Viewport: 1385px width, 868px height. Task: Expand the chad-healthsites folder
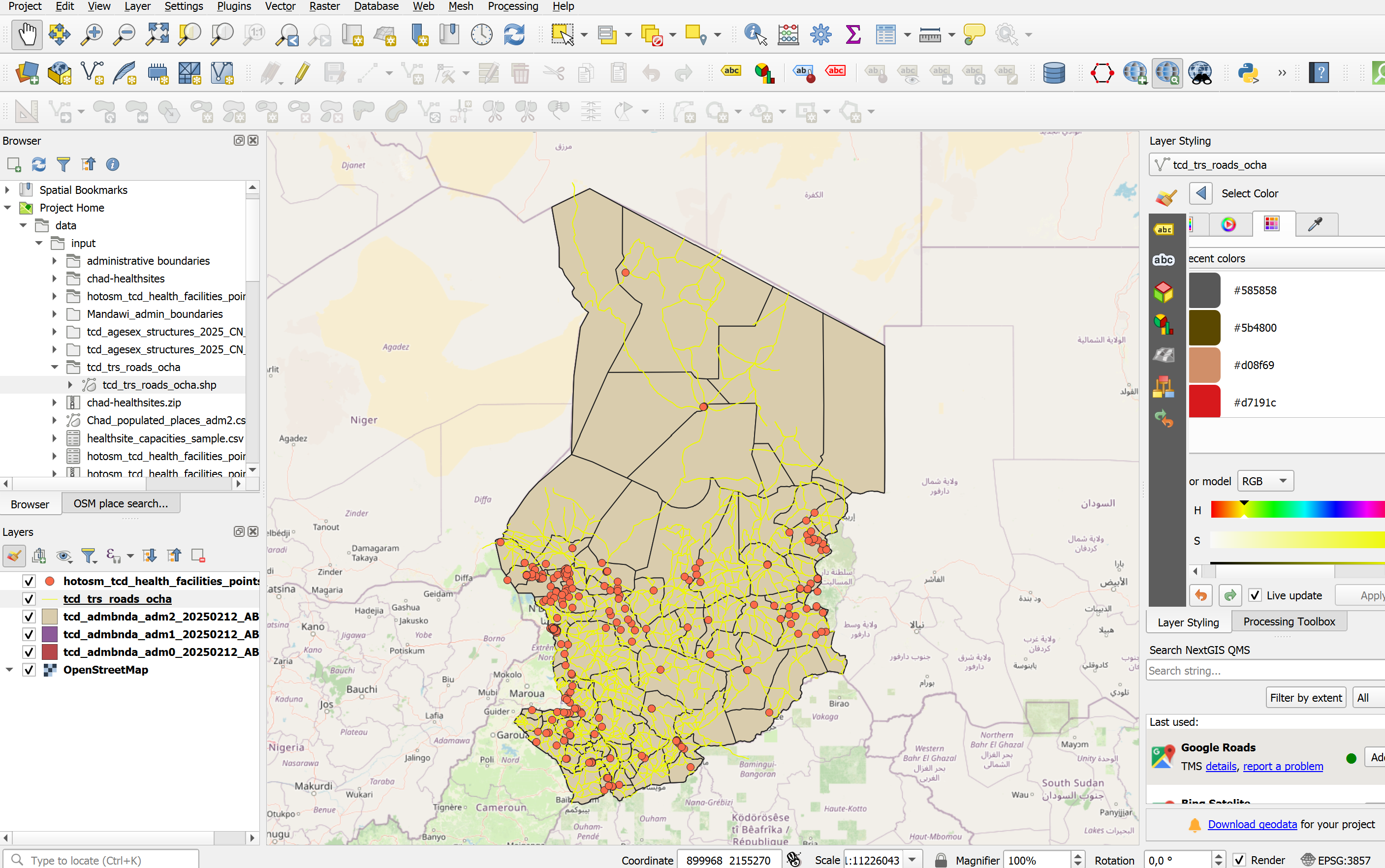pos(55,279)
